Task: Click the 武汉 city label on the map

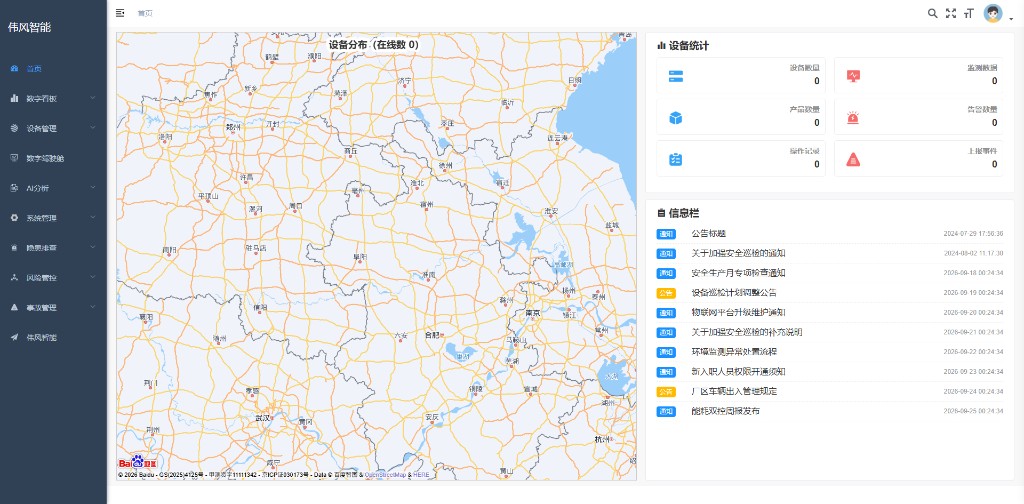Action: 263,417
